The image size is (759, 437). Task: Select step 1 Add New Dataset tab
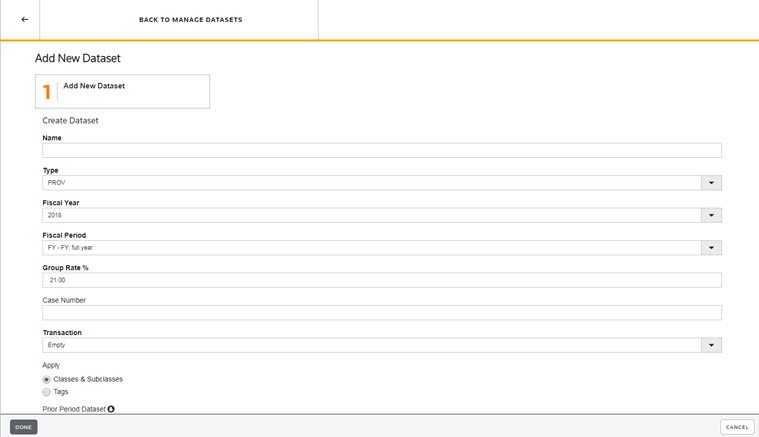(123, 90)
